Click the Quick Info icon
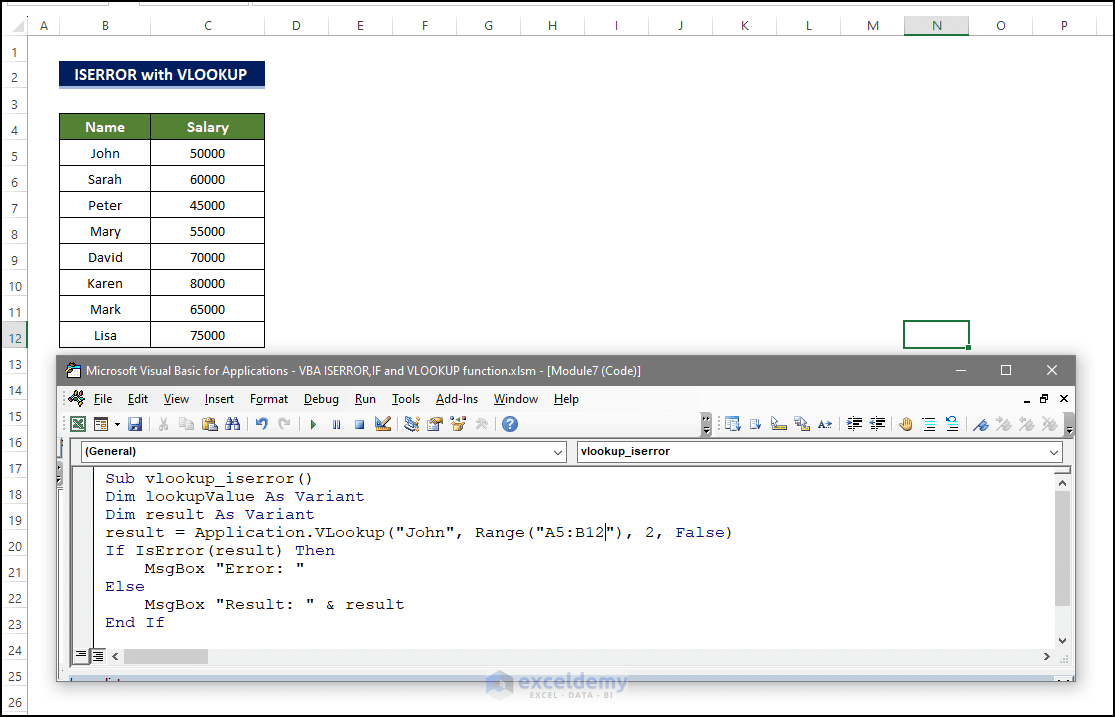 pyautogui.click(x=779, y=425)
